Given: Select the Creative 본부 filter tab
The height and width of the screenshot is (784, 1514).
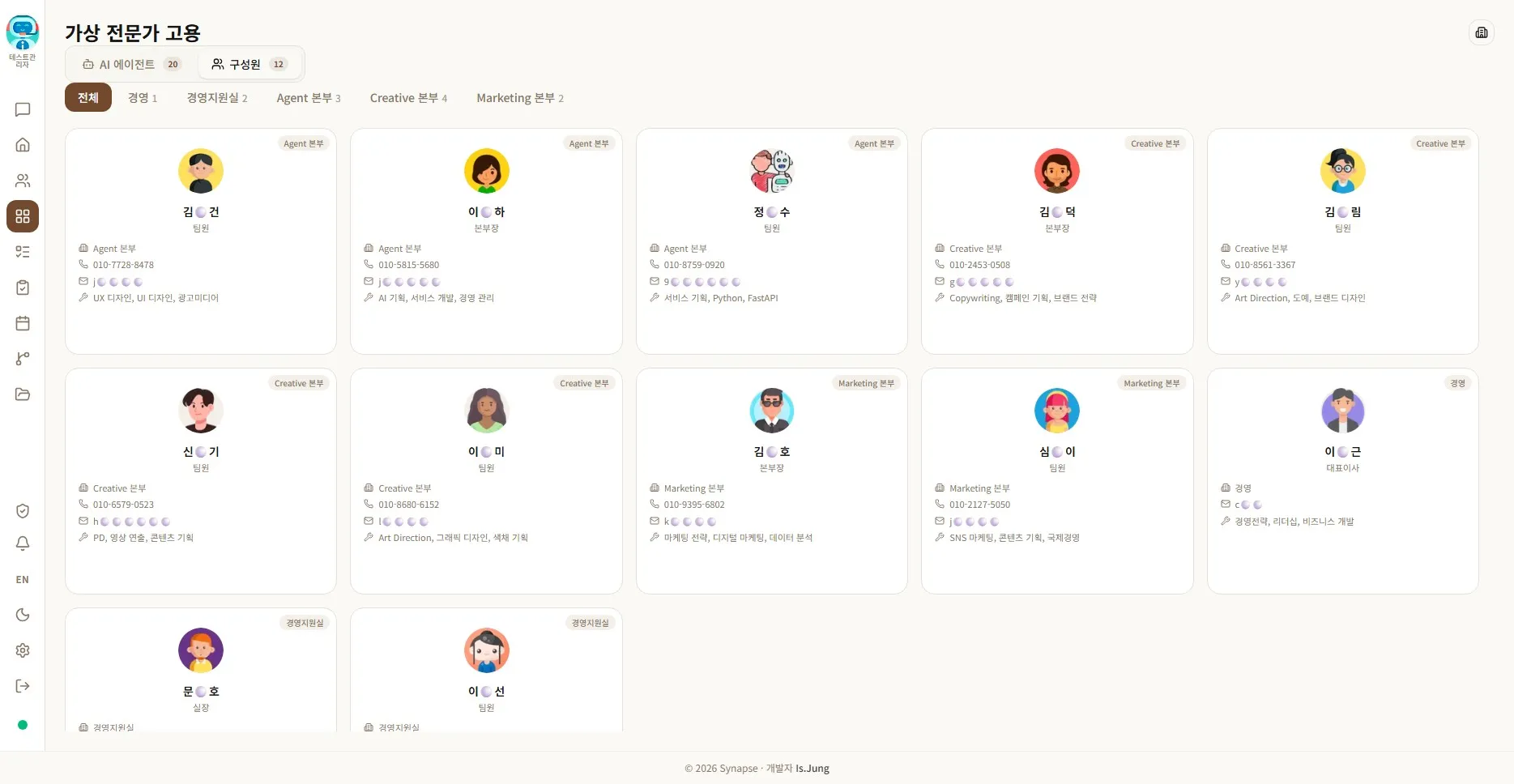Looking at the screenshot, I should click(x=408, y=98).
